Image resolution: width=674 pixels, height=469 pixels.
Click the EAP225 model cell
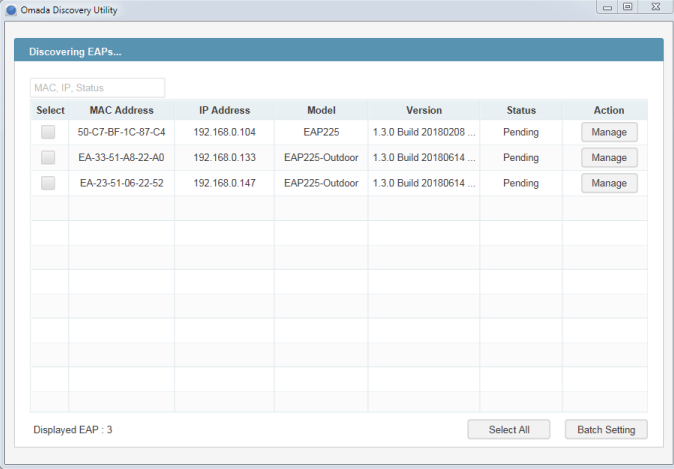321,132
